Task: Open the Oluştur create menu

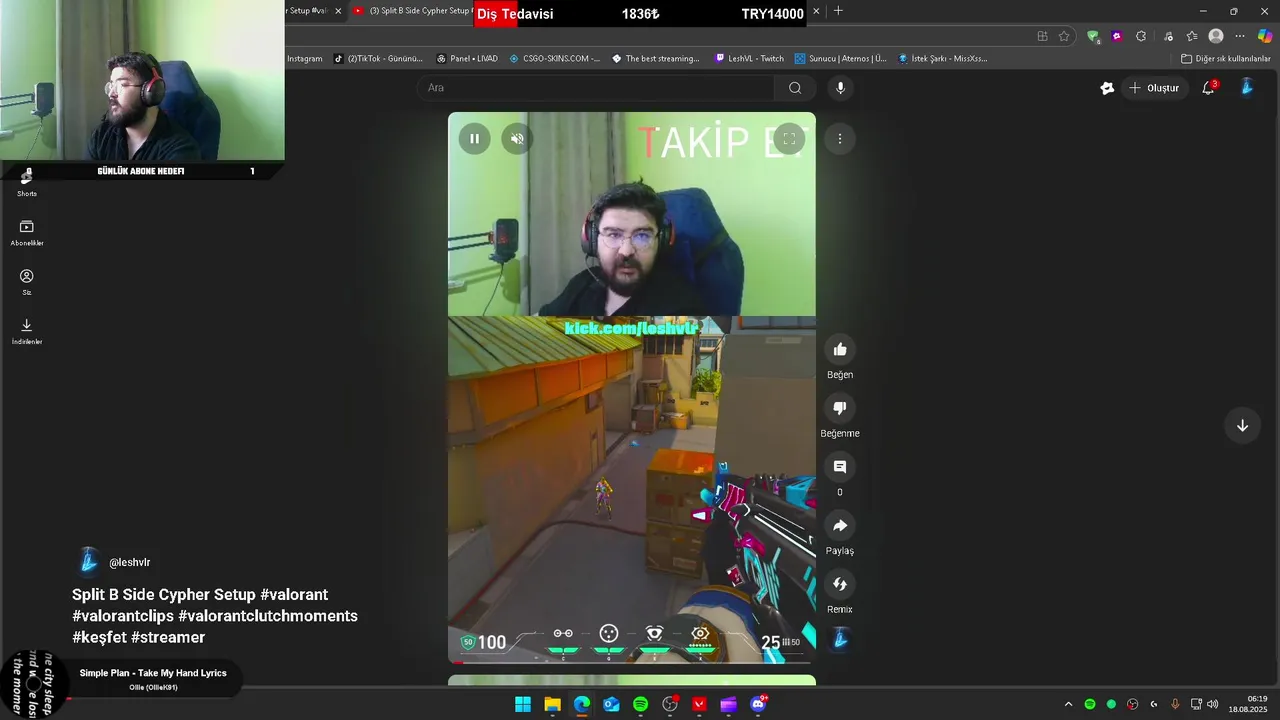Action: click(x=1154, y=88)
